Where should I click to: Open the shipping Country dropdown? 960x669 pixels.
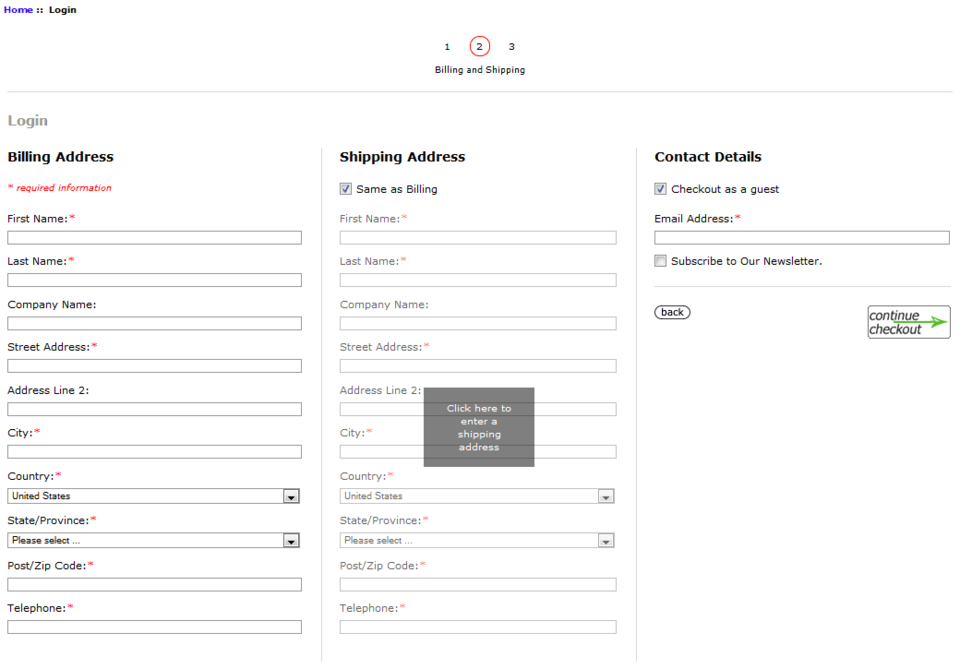606,495
